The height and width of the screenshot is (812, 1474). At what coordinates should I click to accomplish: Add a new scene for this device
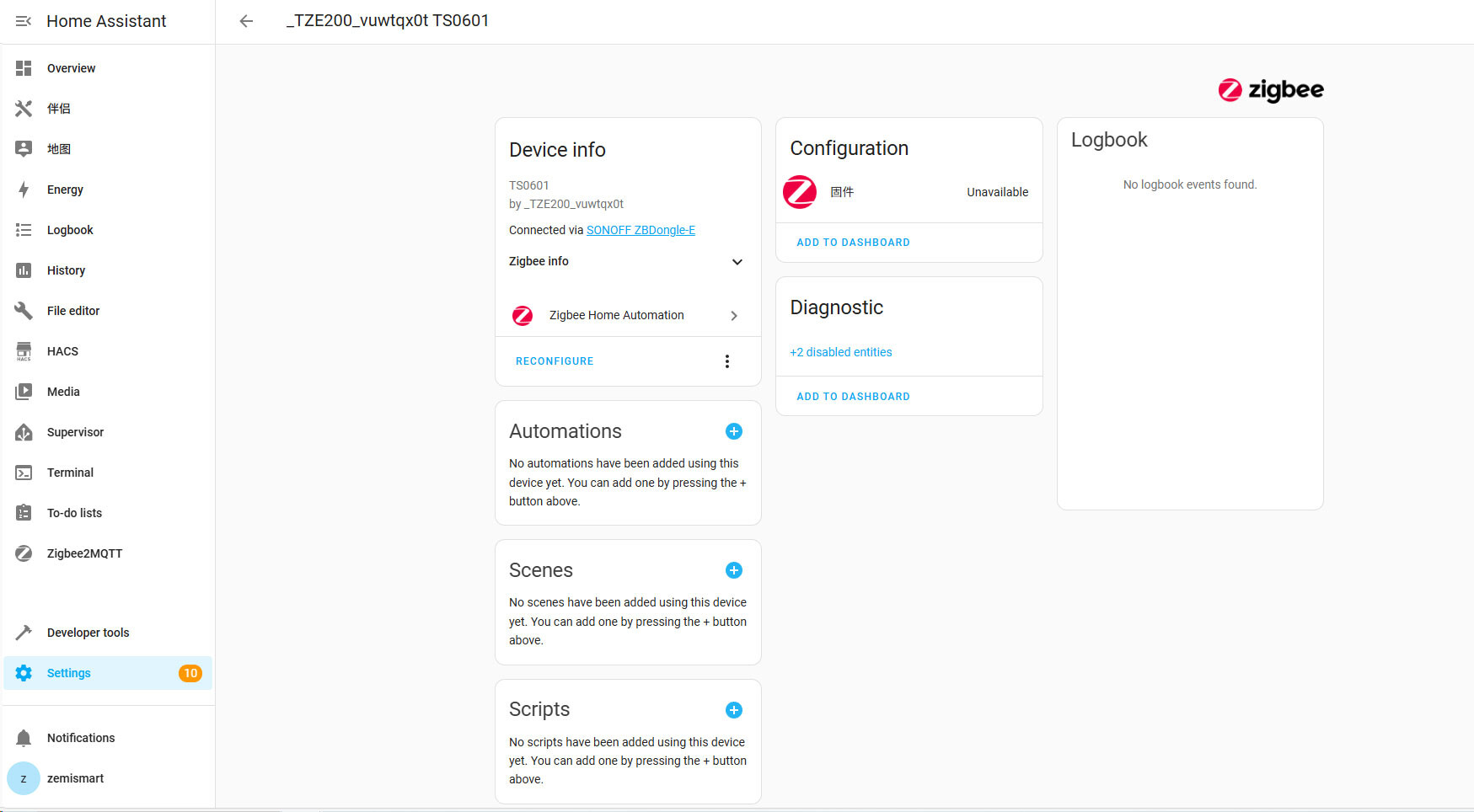tap(733, 570)
